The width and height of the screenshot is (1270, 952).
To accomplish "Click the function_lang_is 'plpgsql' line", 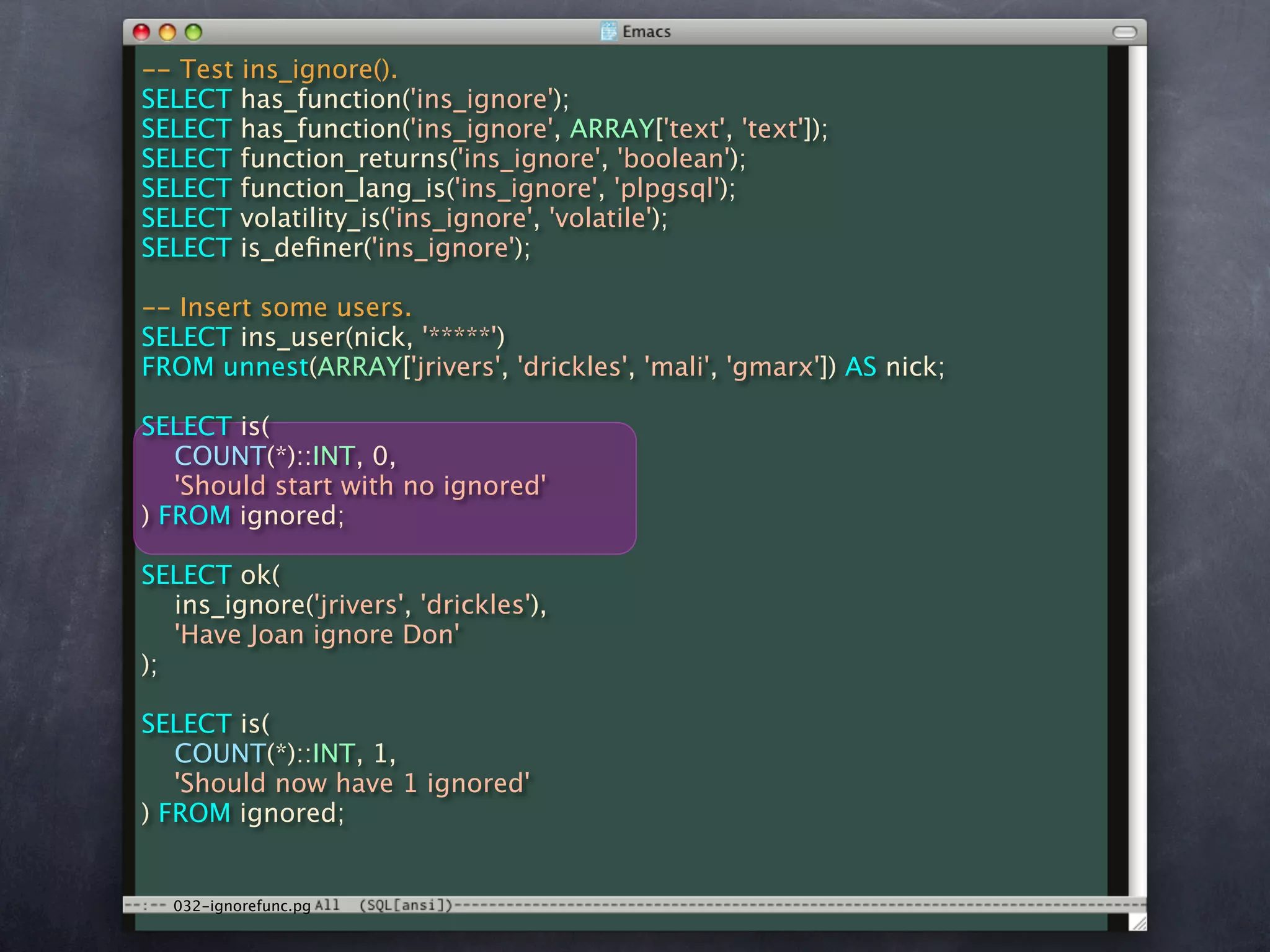I will click(x=438, y=188).
